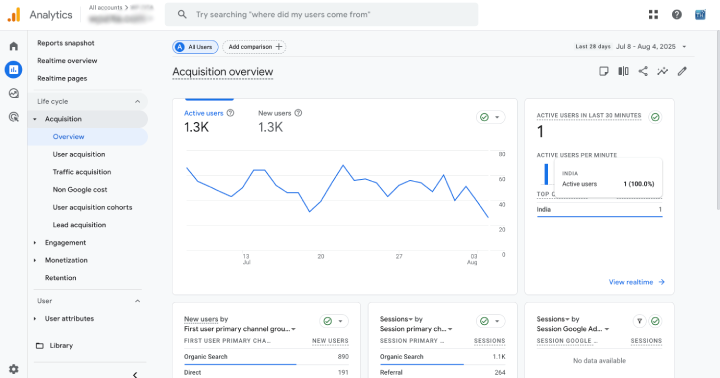This screenshot has width=720, height=378.
Task: Click the Referral row in Sessions card
Action: tap(442, 372)
